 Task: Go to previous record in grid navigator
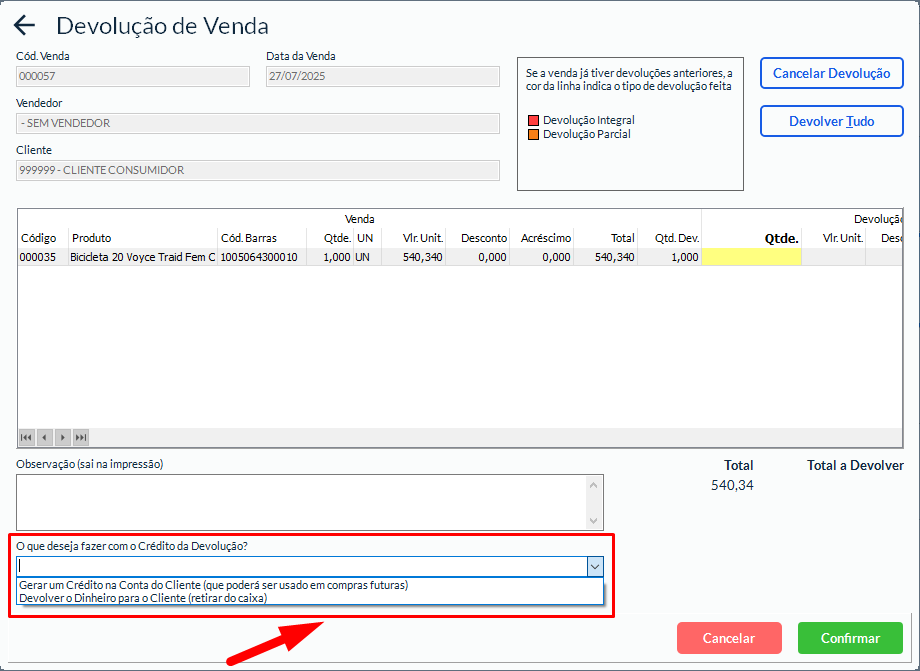(45, 437)
